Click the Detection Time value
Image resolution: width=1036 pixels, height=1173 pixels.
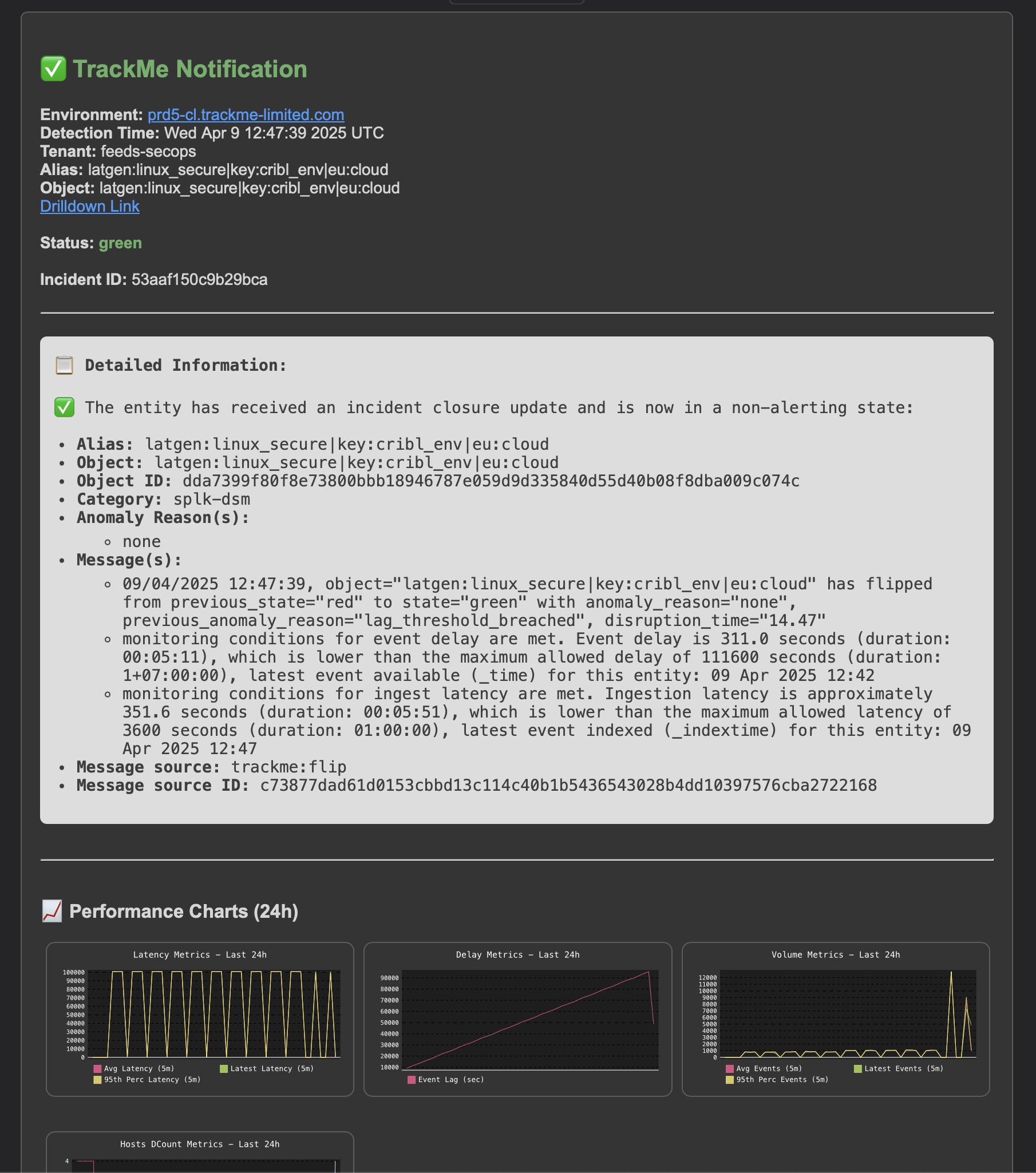pyautogui.click(x=274, y=133)
